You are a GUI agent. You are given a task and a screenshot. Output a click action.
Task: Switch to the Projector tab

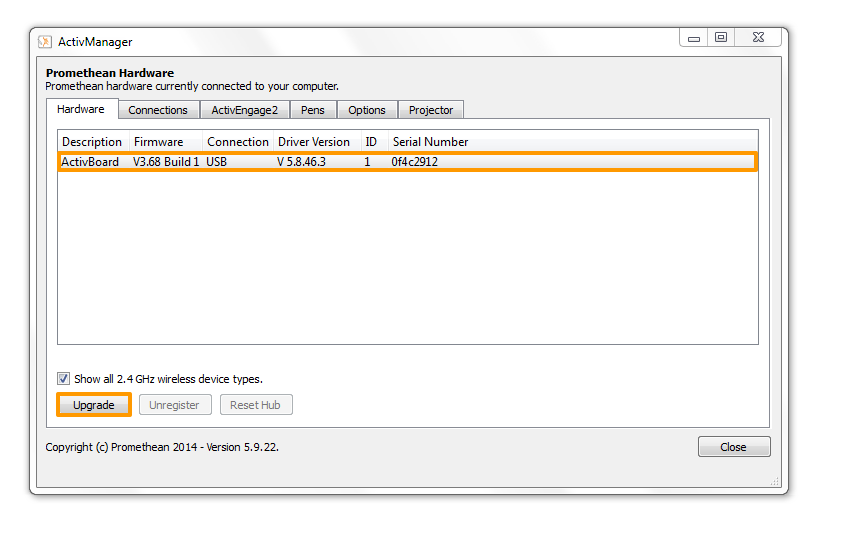pos(431,110)
